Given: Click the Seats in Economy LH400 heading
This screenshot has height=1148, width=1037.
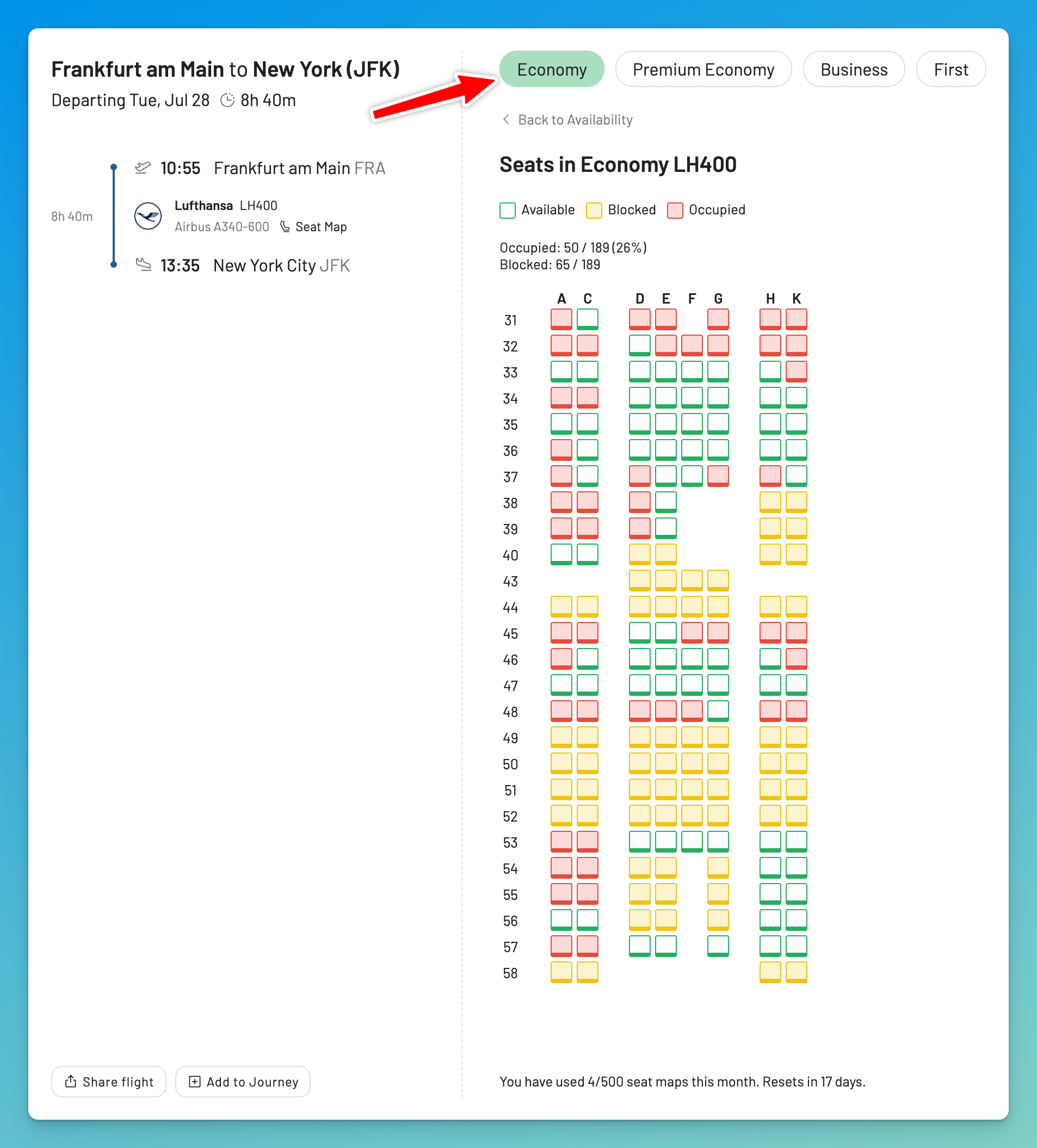Looking at the screenshot, I should pyautogui.click(x=618, y=164).
